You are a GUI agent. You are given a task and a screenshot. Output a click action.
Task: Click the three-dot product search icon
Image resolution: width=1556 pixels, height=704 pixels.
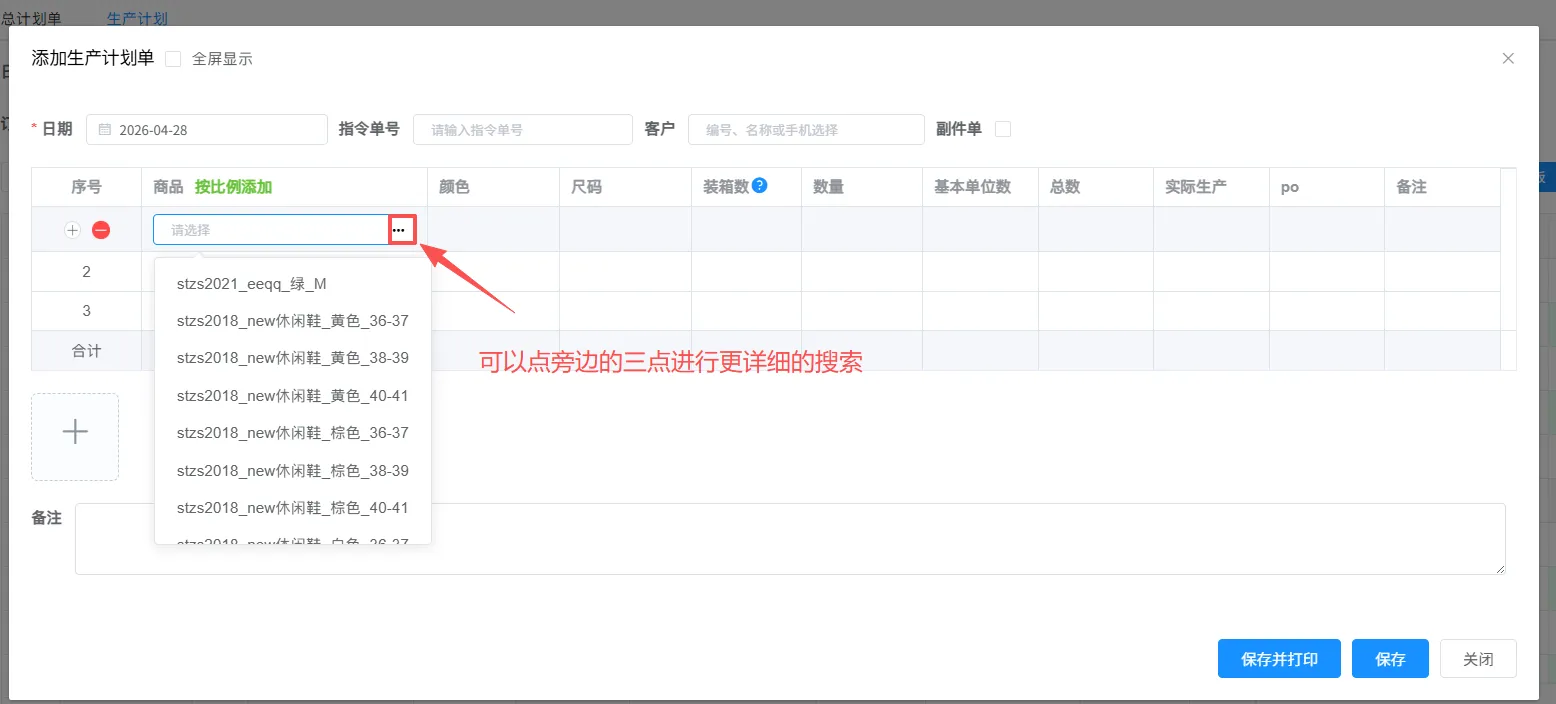click(400, 230)
